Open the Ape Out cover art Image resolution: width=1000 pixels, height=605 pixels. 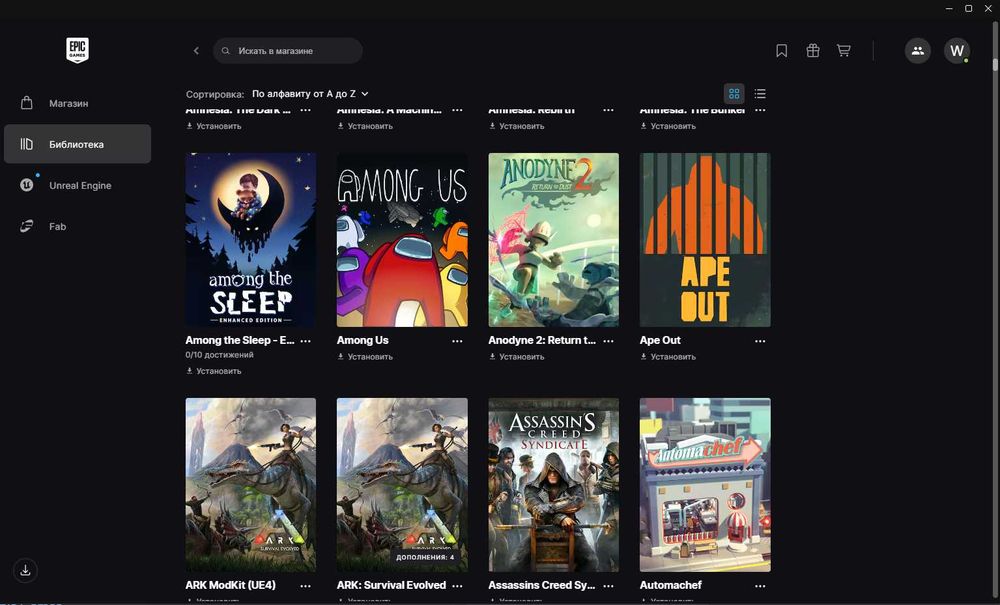tap(705, 240)
